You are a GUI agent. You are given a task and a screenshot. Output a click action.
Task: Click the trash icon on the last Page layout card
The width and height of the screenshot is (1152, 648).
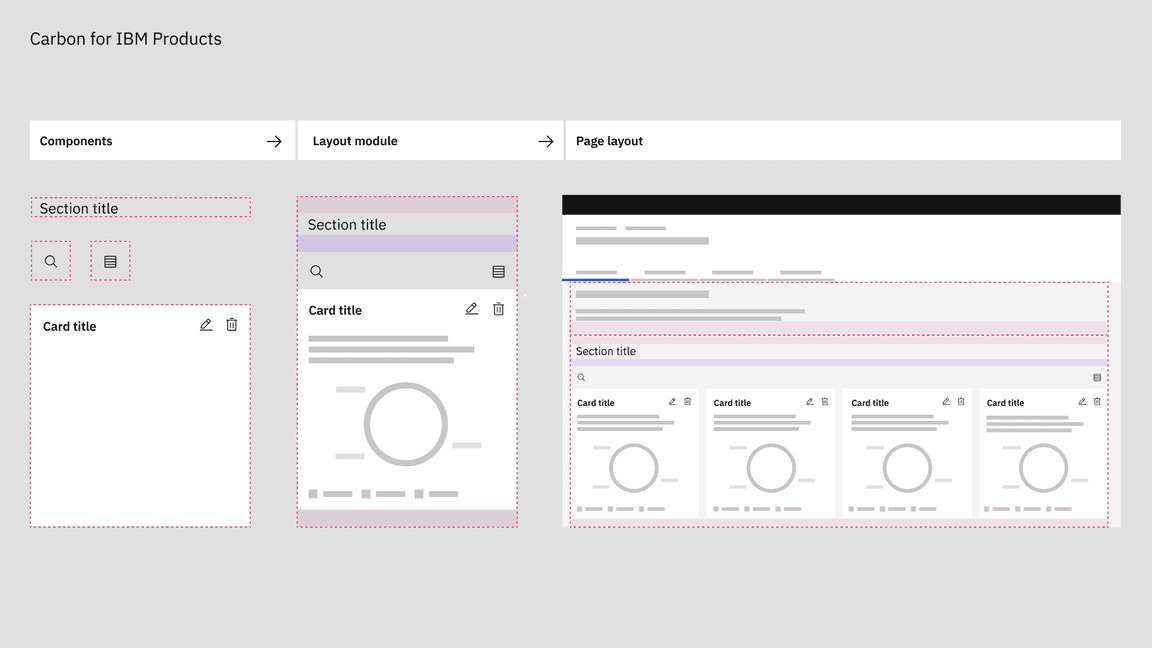1096,401
